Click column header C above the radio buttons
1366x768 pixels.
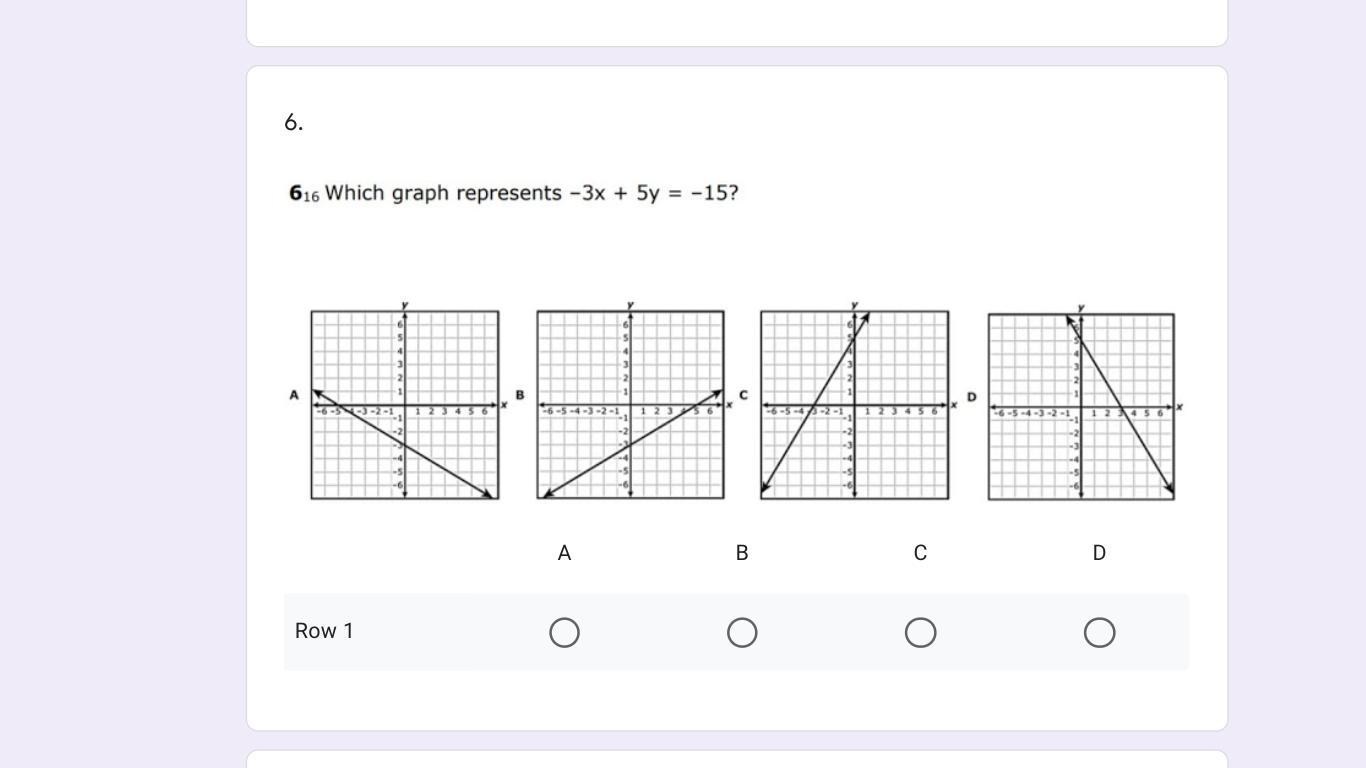(920, 553)
